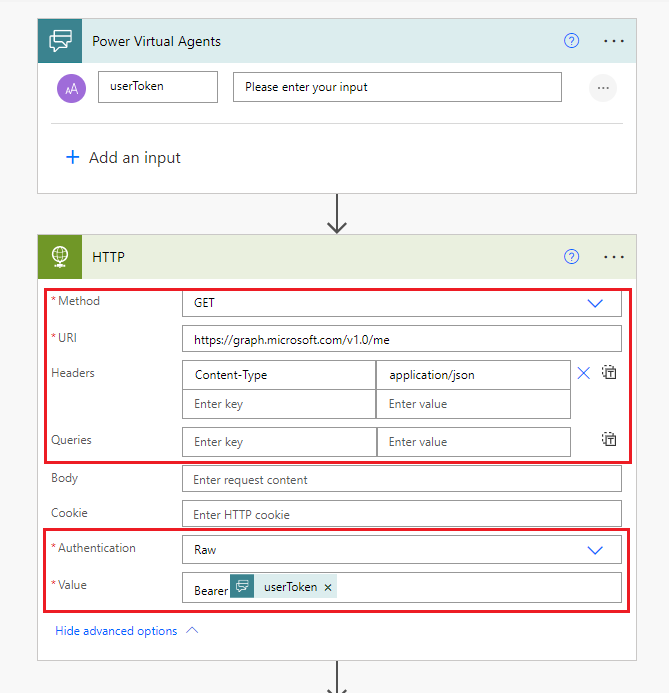Click the URI input field
This screenshot has width=669, height=693.
click(x=401, y=340)
